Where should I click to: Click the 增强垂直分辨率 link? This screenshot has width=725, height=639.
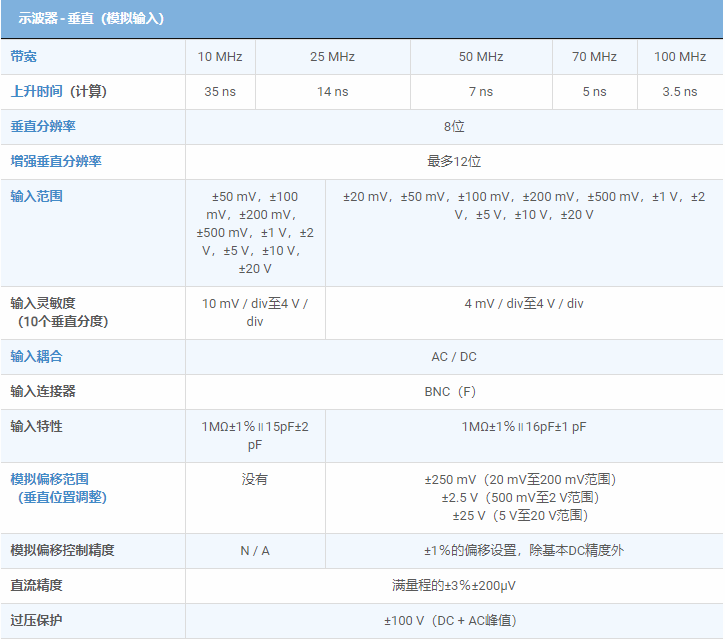(x=56, y=162)
